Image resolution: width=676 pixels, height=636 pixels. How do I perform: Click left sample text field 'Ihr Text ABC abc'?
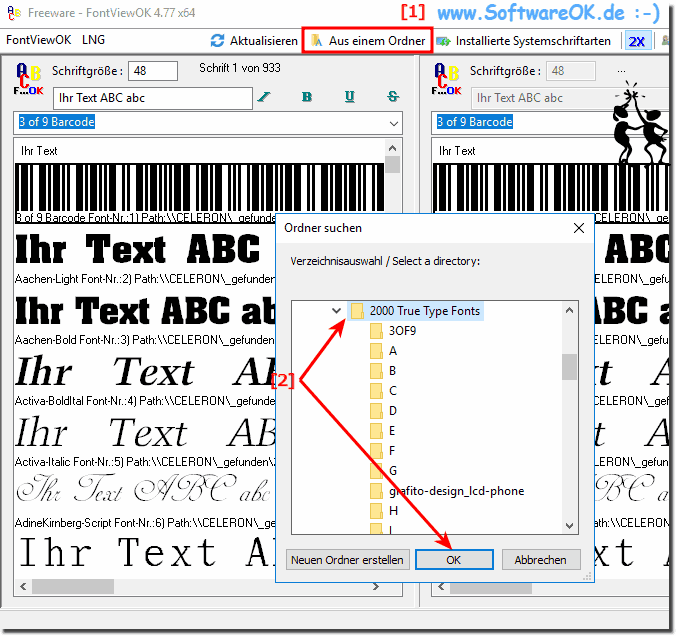153,98
